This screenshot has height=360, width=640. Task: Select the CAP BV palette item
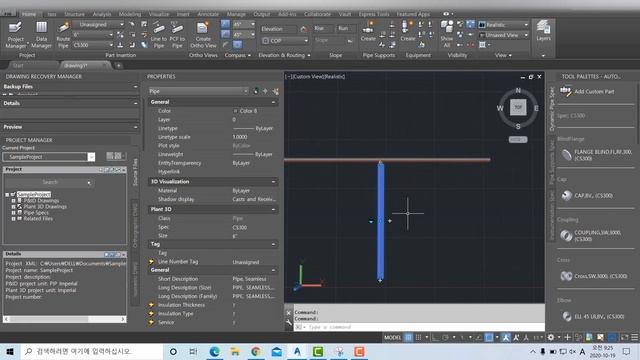(x=587, y=196)
